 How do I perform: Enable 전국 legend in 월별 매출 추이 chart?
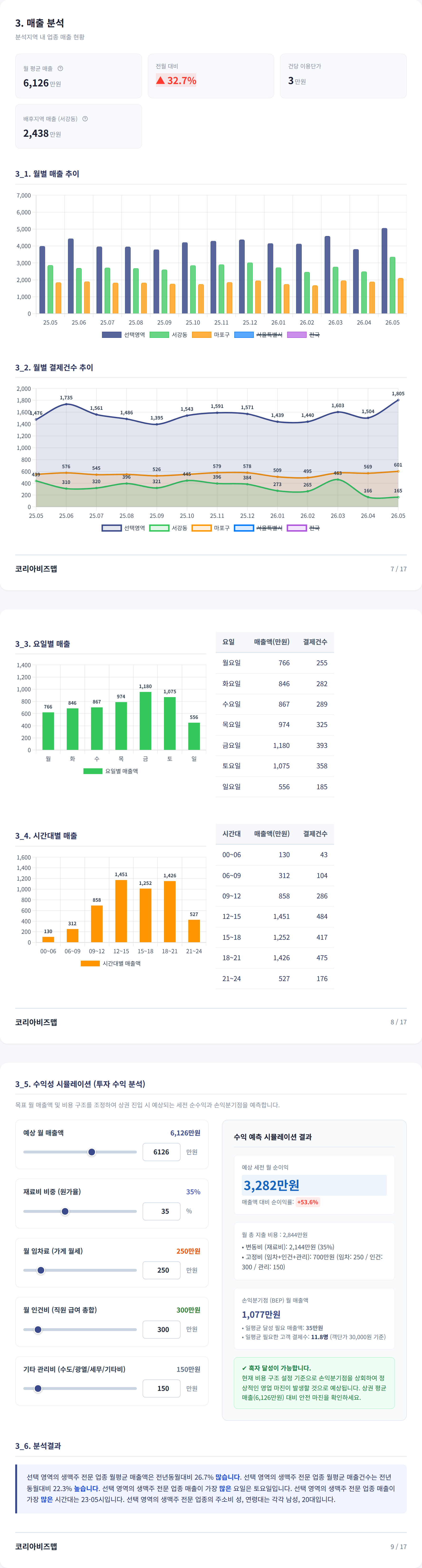[x=303, y=335]
